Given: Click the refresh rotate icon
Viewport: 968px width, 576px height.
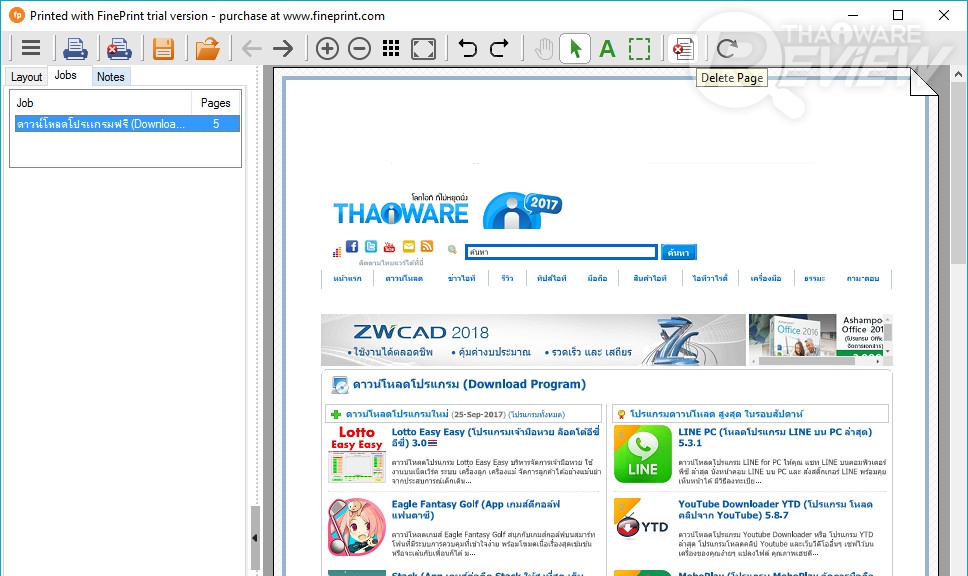Looking at the screenshot, I should click(727, 48).
